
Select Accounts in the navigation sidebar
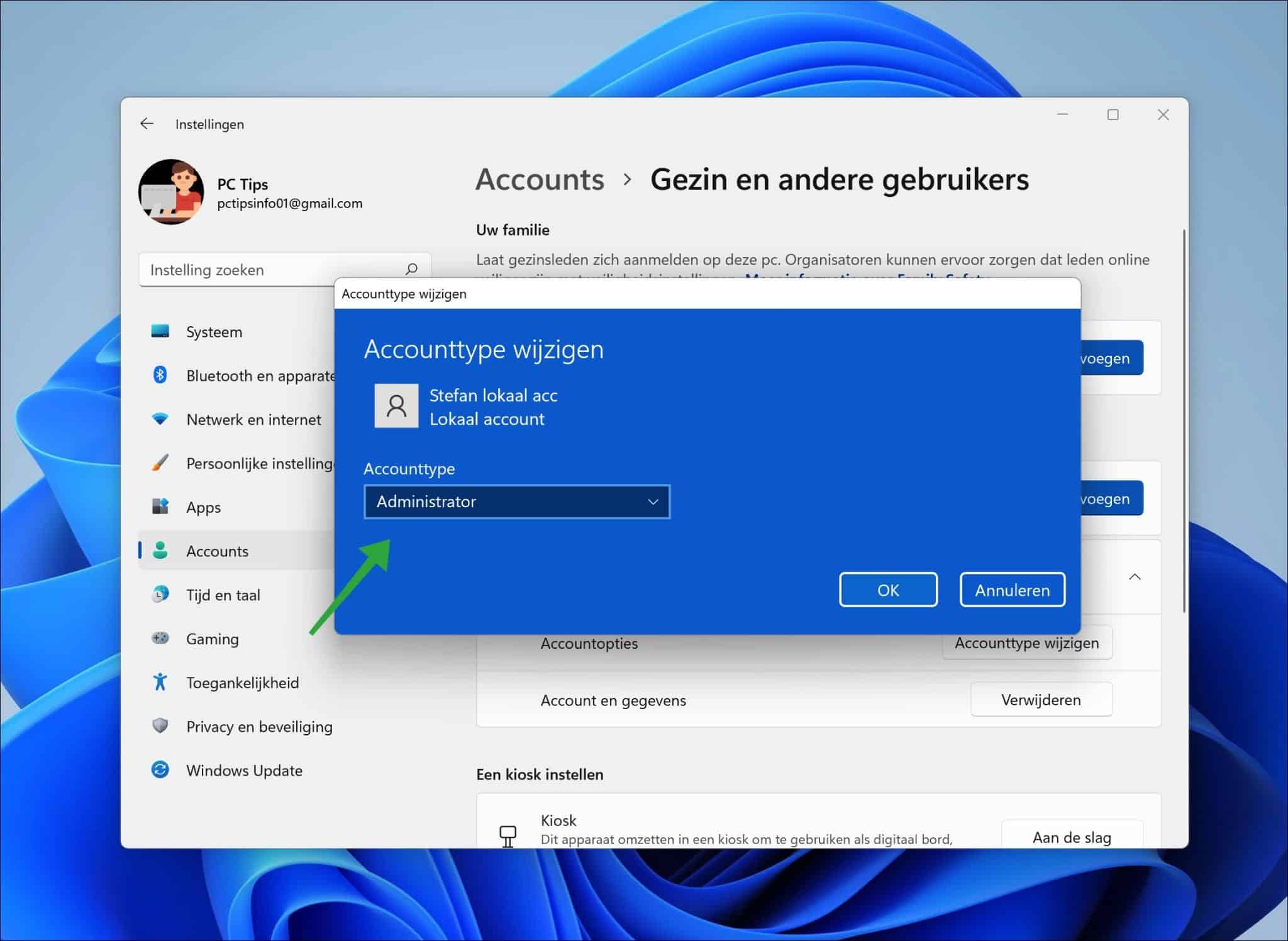pos(217,551)
